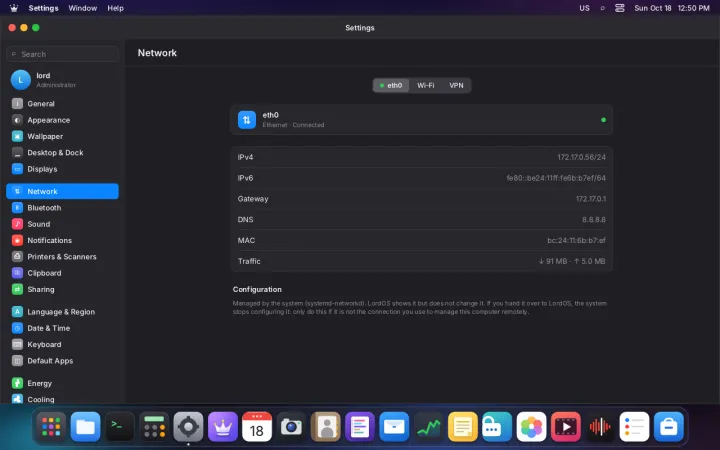
Task: Click DNS value 8.8.8.8
Action: pos(594,219)
